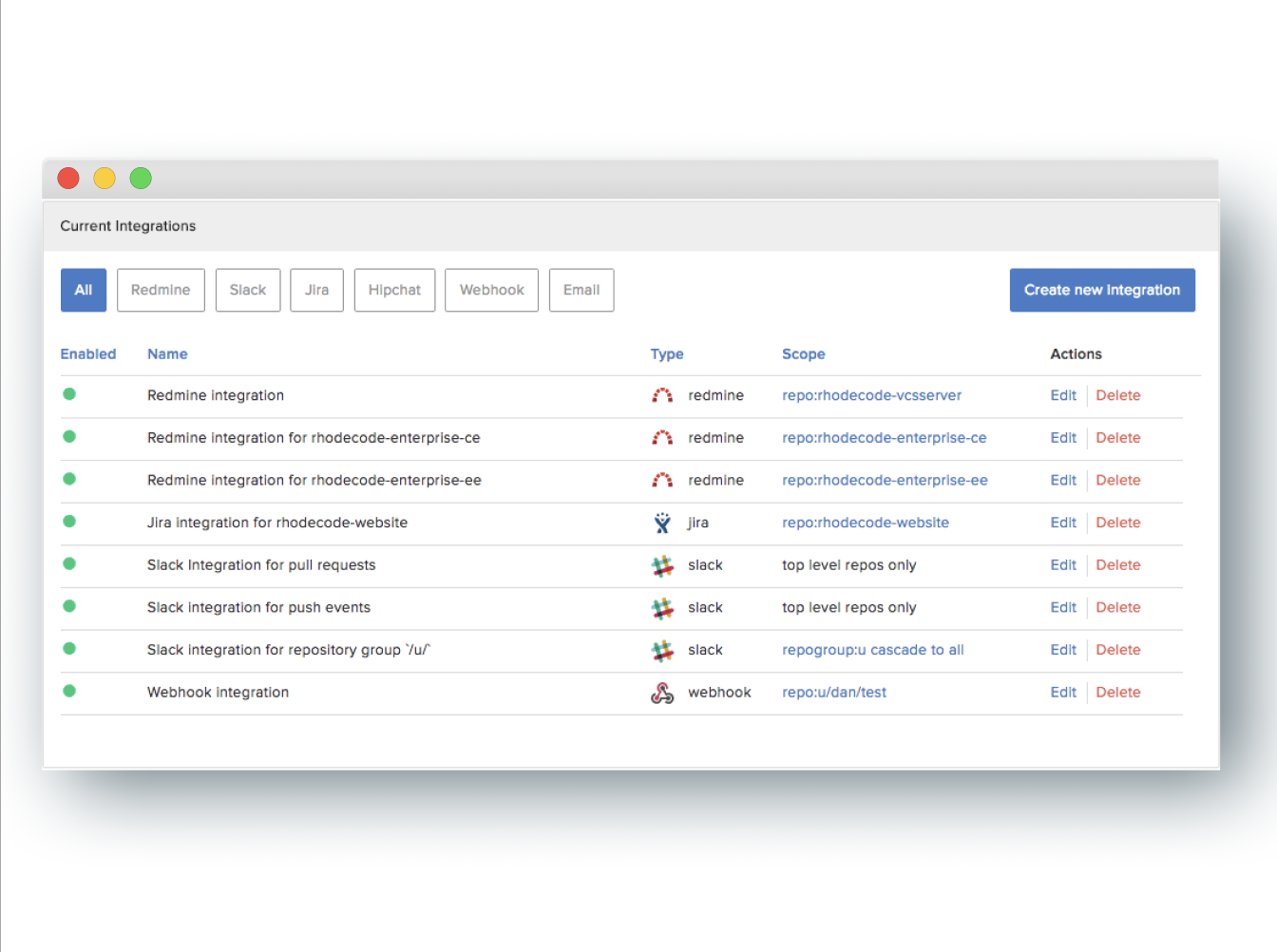This screenshot has height=952, width=1277.
Task: Select the Email integrations filter
Action: point(581,290)
